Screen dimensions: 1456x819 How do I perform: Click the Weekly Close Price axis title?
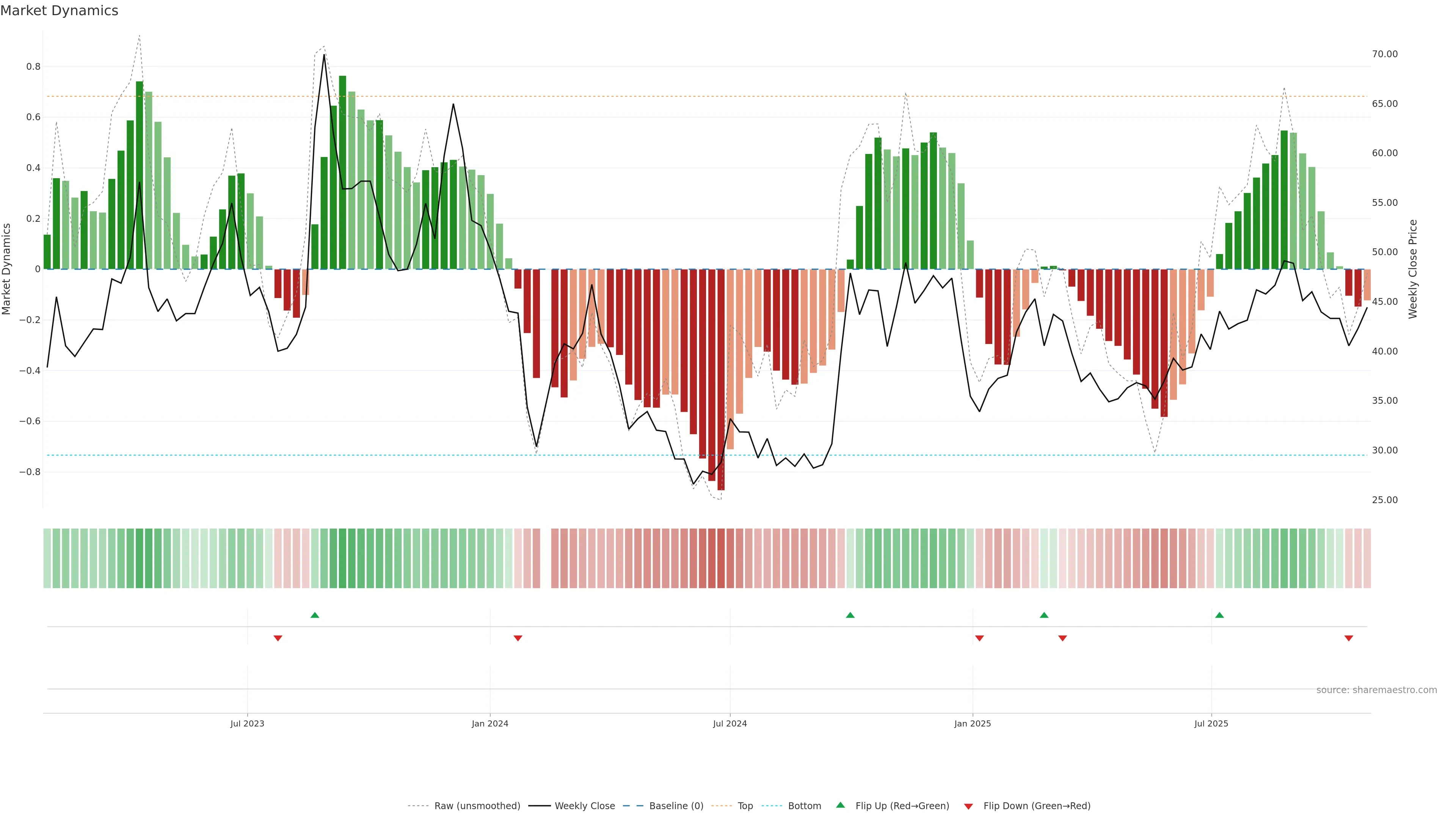(x=1413, y=269)
